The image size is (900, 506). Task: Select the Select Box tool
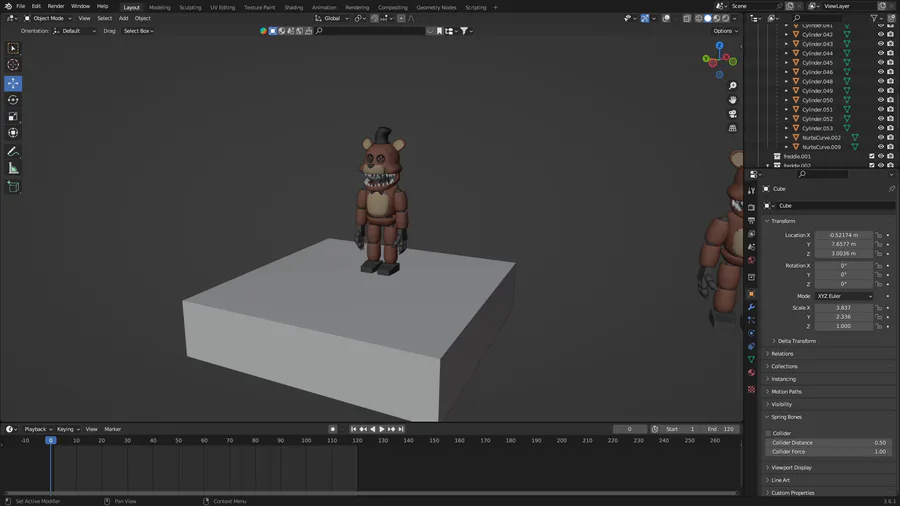tap(13, 48)
